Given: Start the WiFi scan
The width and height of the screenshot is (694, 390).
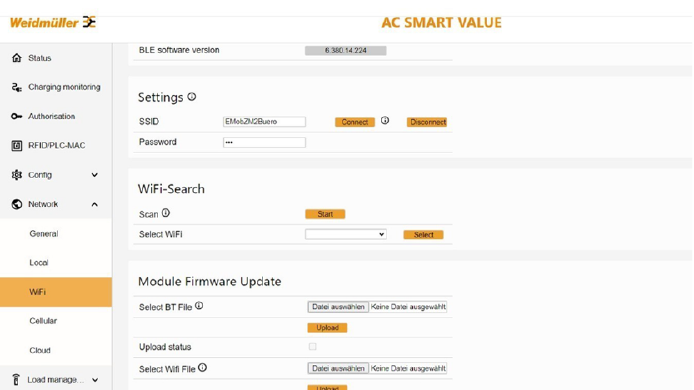Looking at the screenshot, I should pos(325,214).
